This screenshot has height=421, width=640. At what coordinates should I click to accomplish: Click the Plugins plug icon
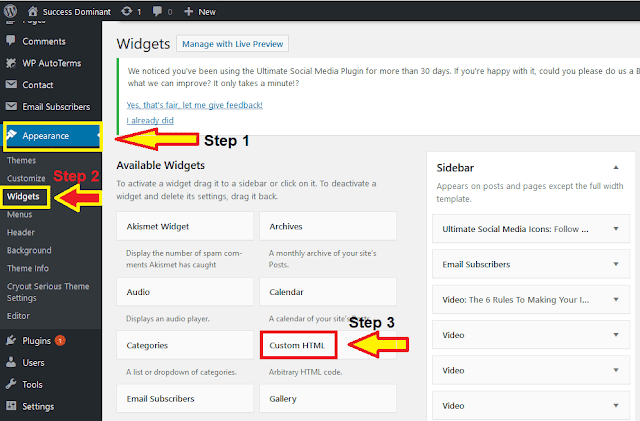click(11, 340)
